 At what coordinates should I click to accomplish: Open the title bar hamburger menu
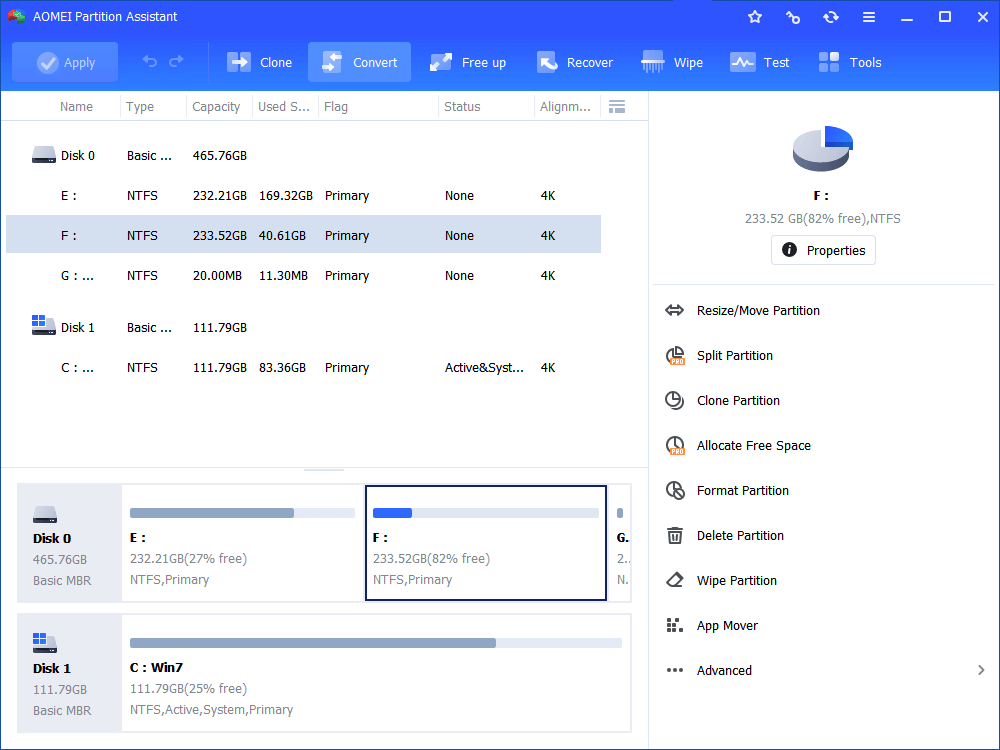(x=869, y=17)
